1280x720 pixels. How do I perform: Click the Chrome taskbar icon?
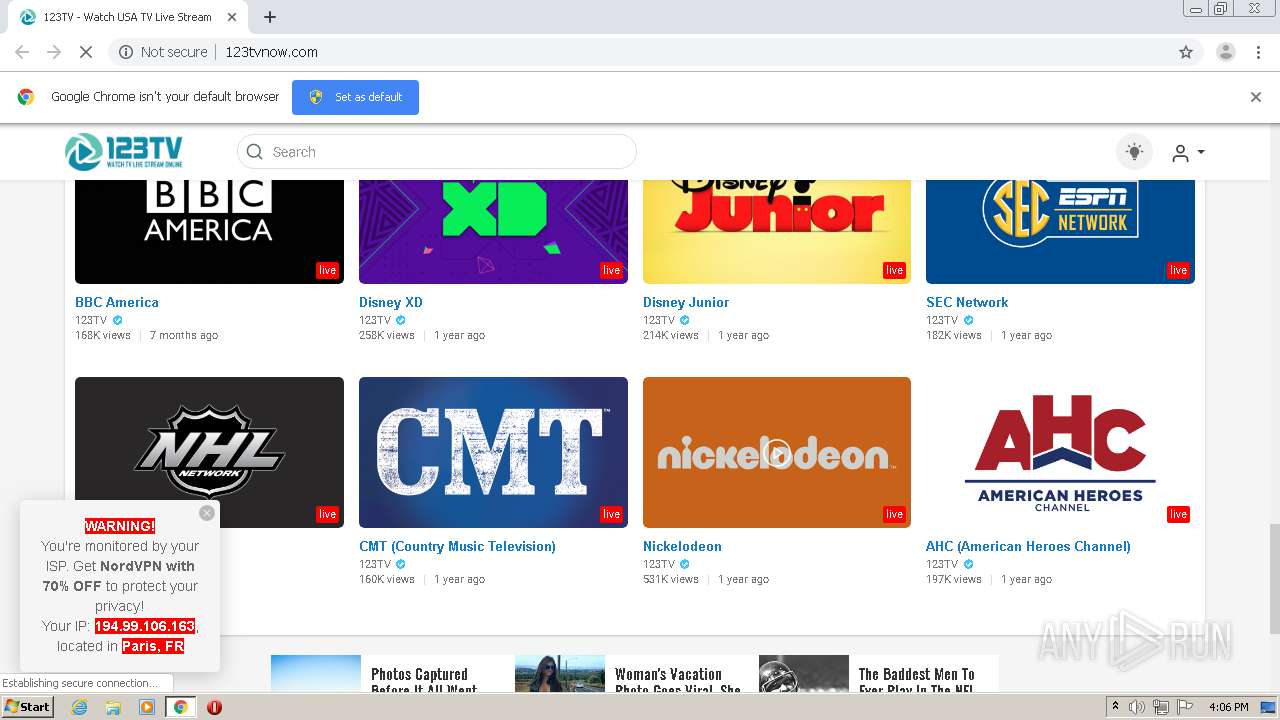point(181,707)
